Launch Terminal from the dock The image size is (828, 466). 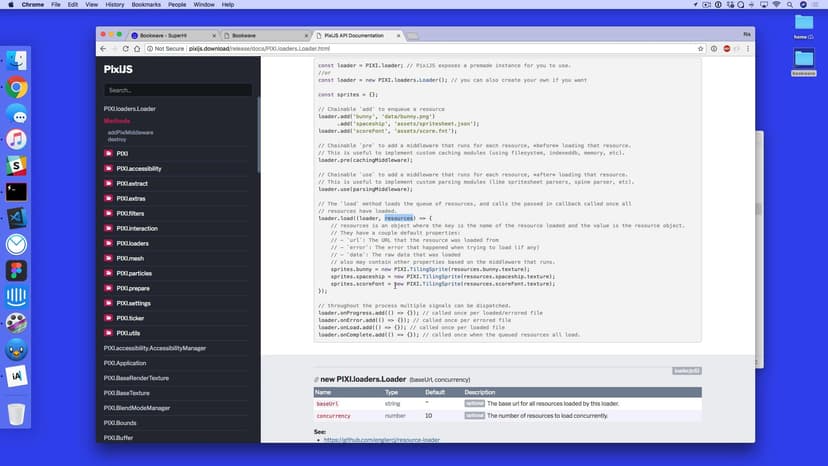(x=16, y=192)
